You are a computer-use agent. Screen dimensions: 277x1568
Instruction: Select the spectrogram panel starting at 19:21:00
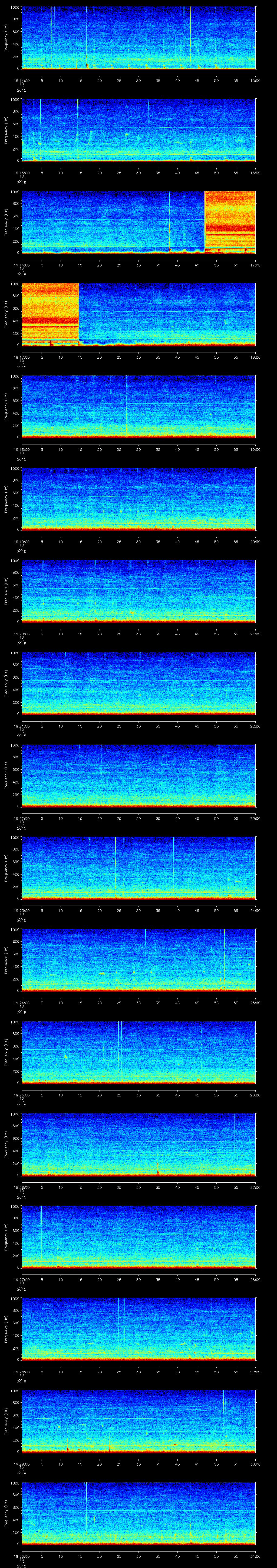coord(138,683)
